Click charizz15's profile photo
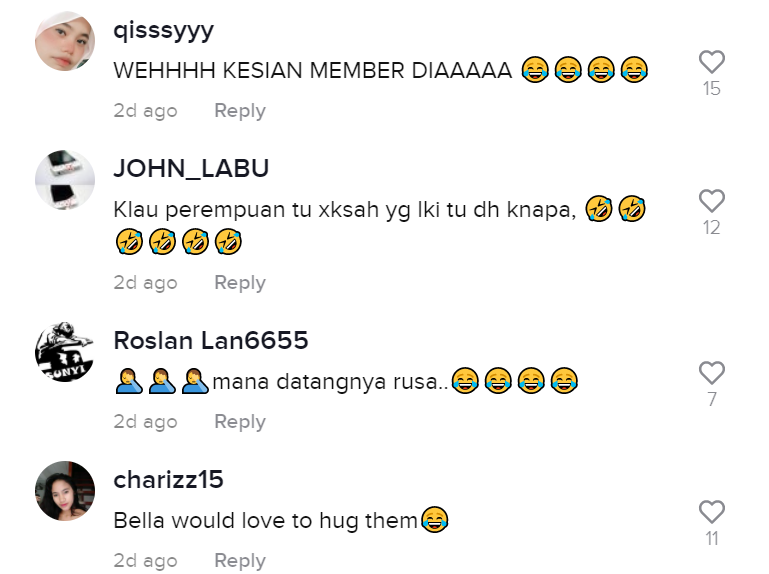The image size is (769, 574). (65, 491)
